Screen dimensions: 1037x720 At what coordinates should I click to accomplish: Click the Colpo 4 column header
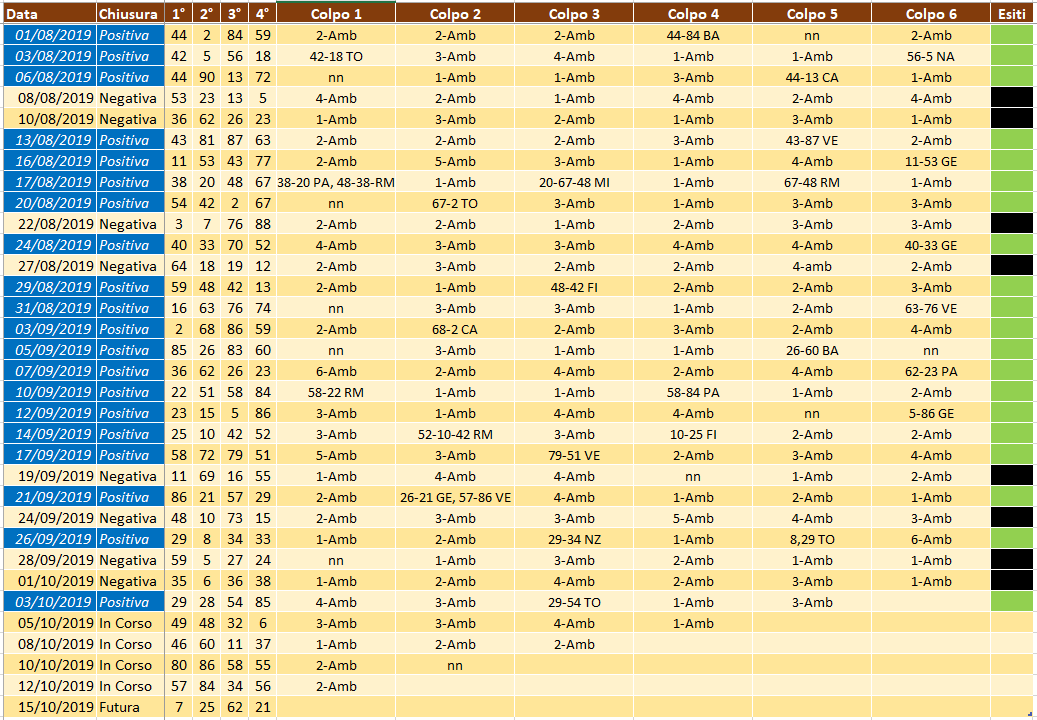point(693,13)
